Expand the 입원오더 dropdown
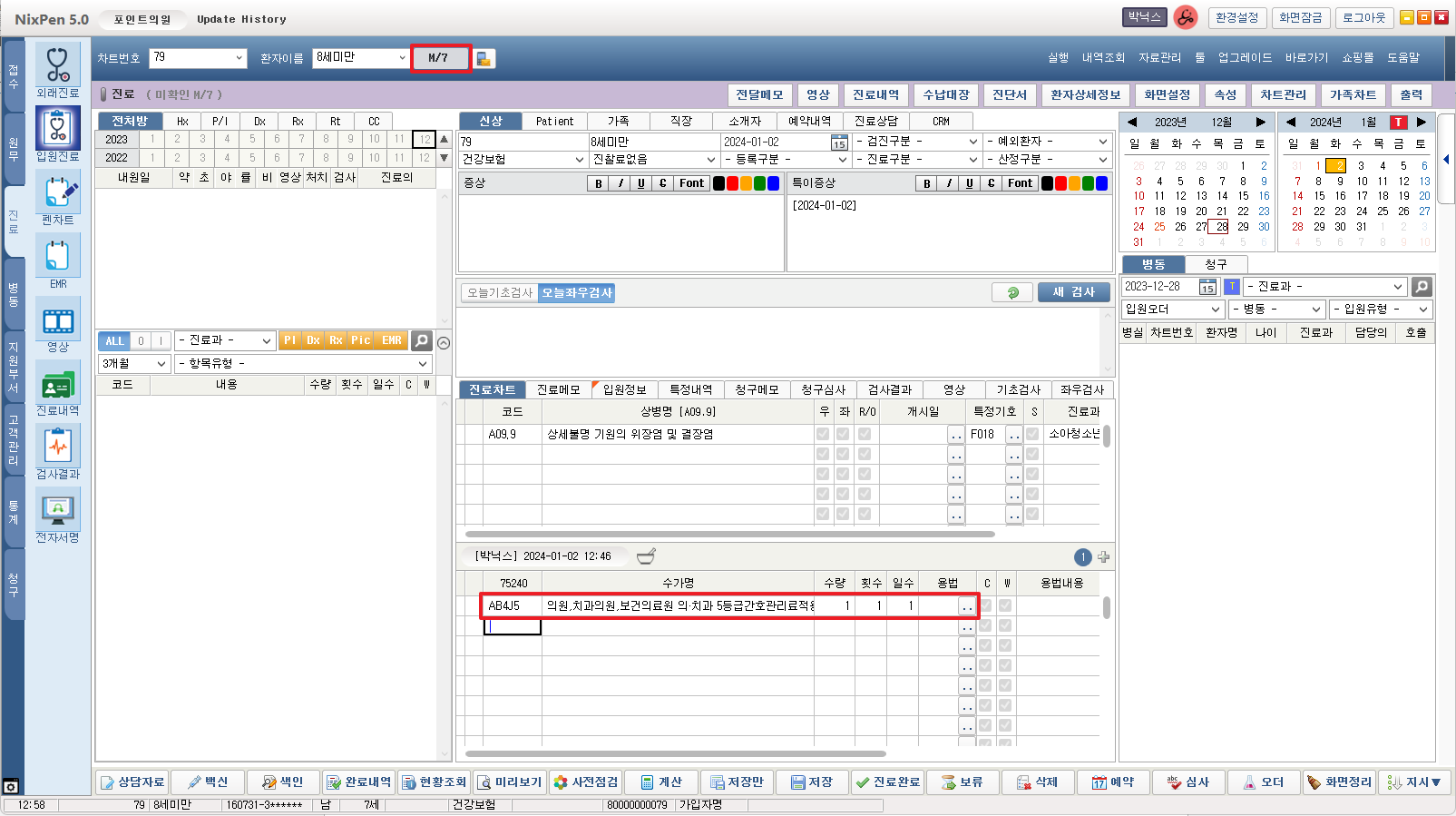Screen dimensions: 1456x816 [x=1216, y=310]
